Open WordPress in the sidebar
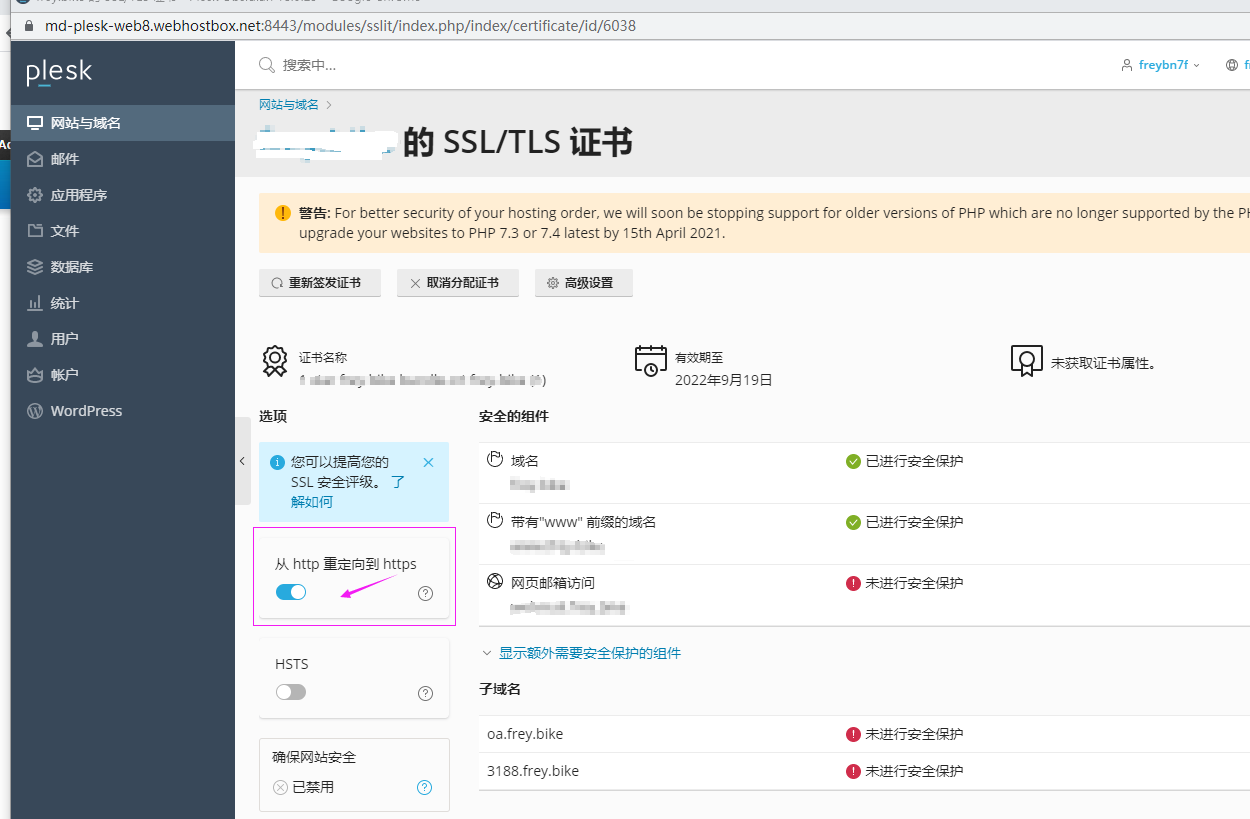Viewport: 1250px width, 819px height. (123, 411)
